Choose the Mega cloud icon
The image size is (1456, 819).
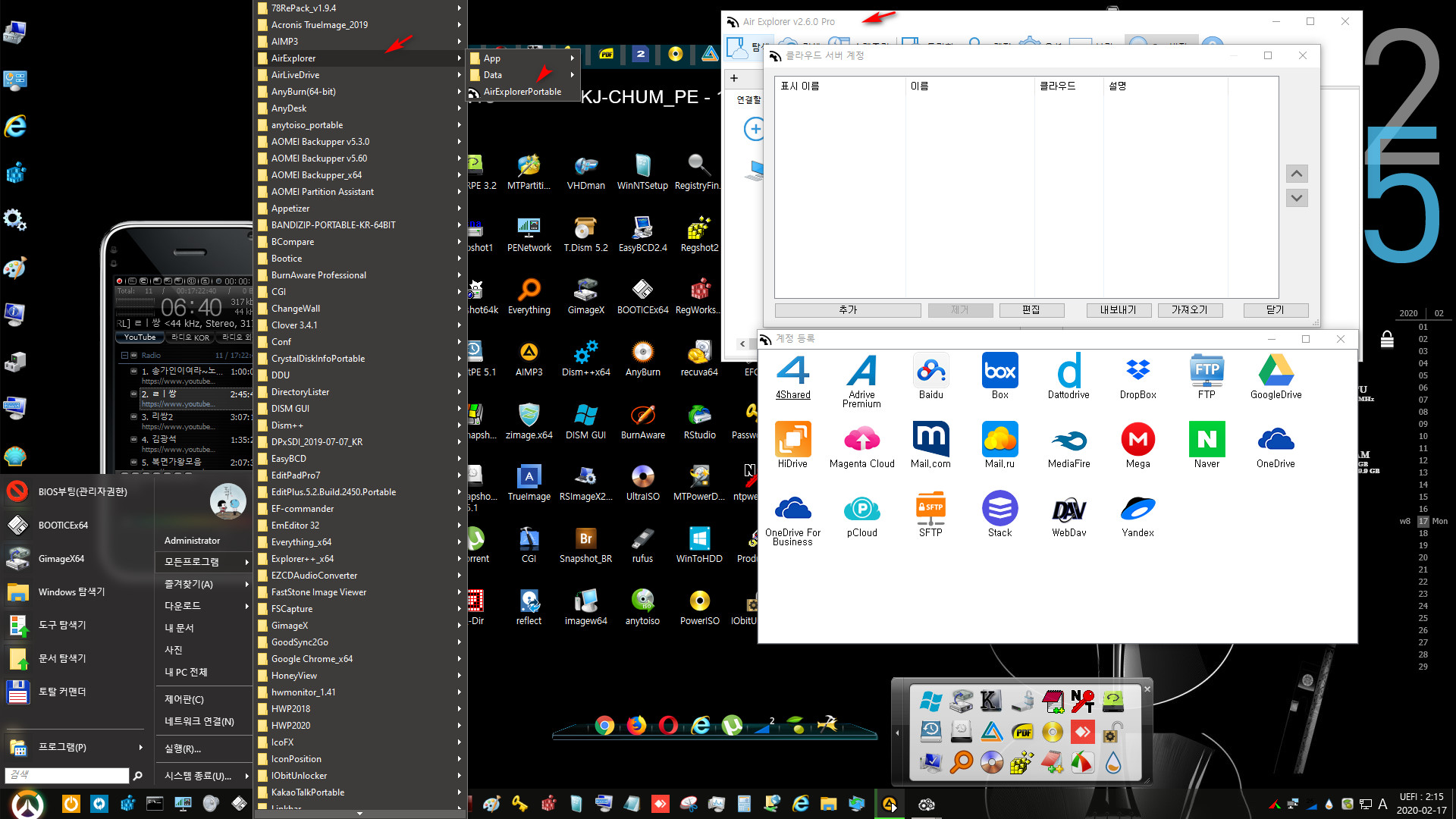1137,446
